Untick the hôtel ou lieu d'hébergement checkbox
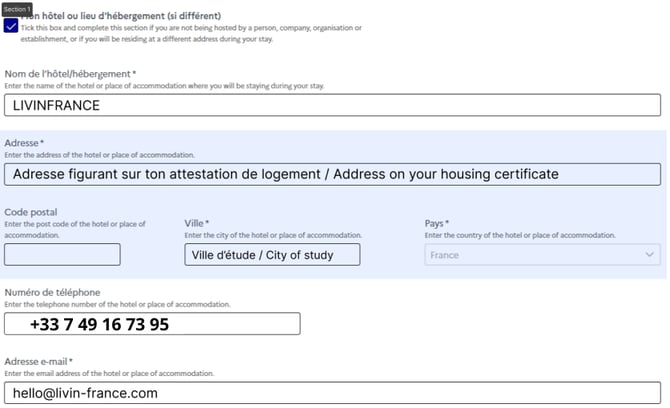The width and height of the screenshot is (670, 408). click(x=11, y=26)
